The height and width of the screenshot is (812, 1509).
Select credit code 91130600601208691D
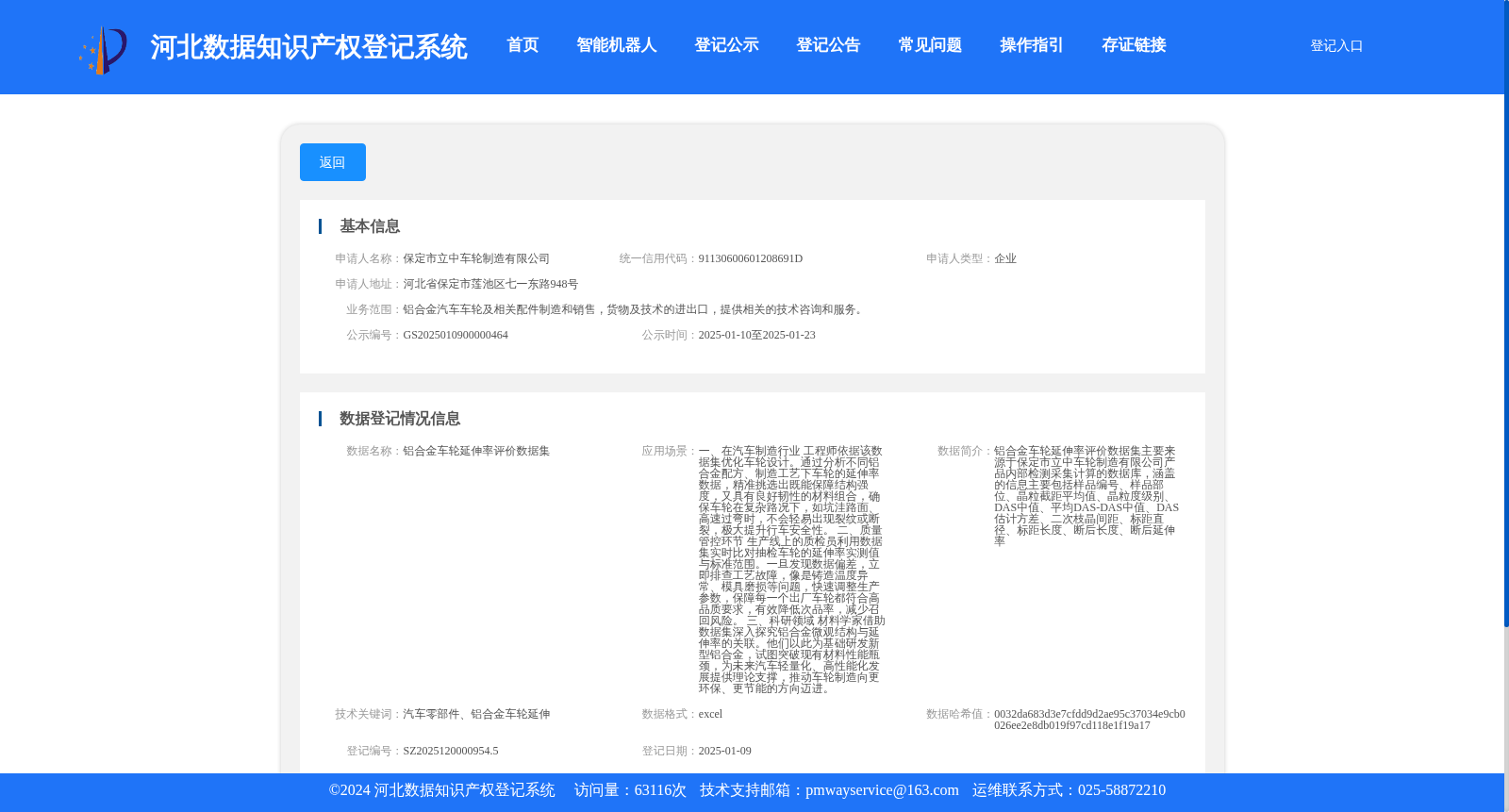click(x=751, y=258)
